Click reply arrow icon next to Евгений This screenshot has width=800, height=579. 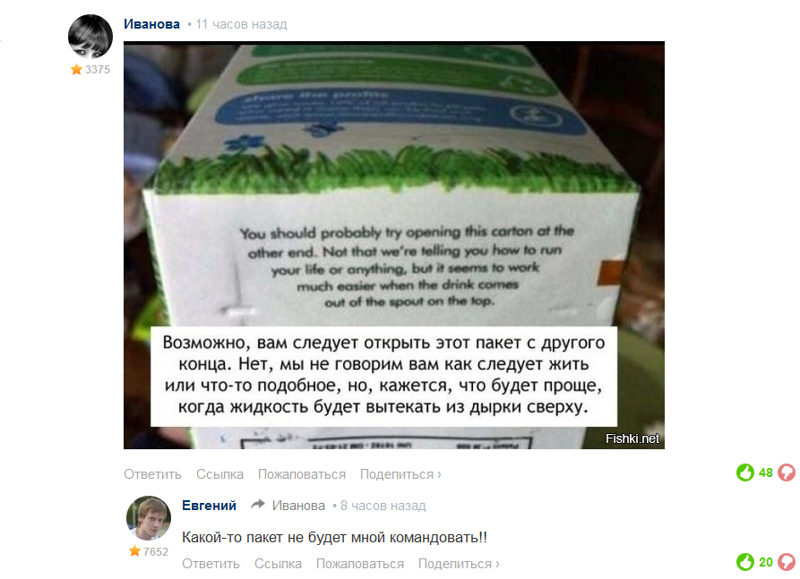coord(258,505)
